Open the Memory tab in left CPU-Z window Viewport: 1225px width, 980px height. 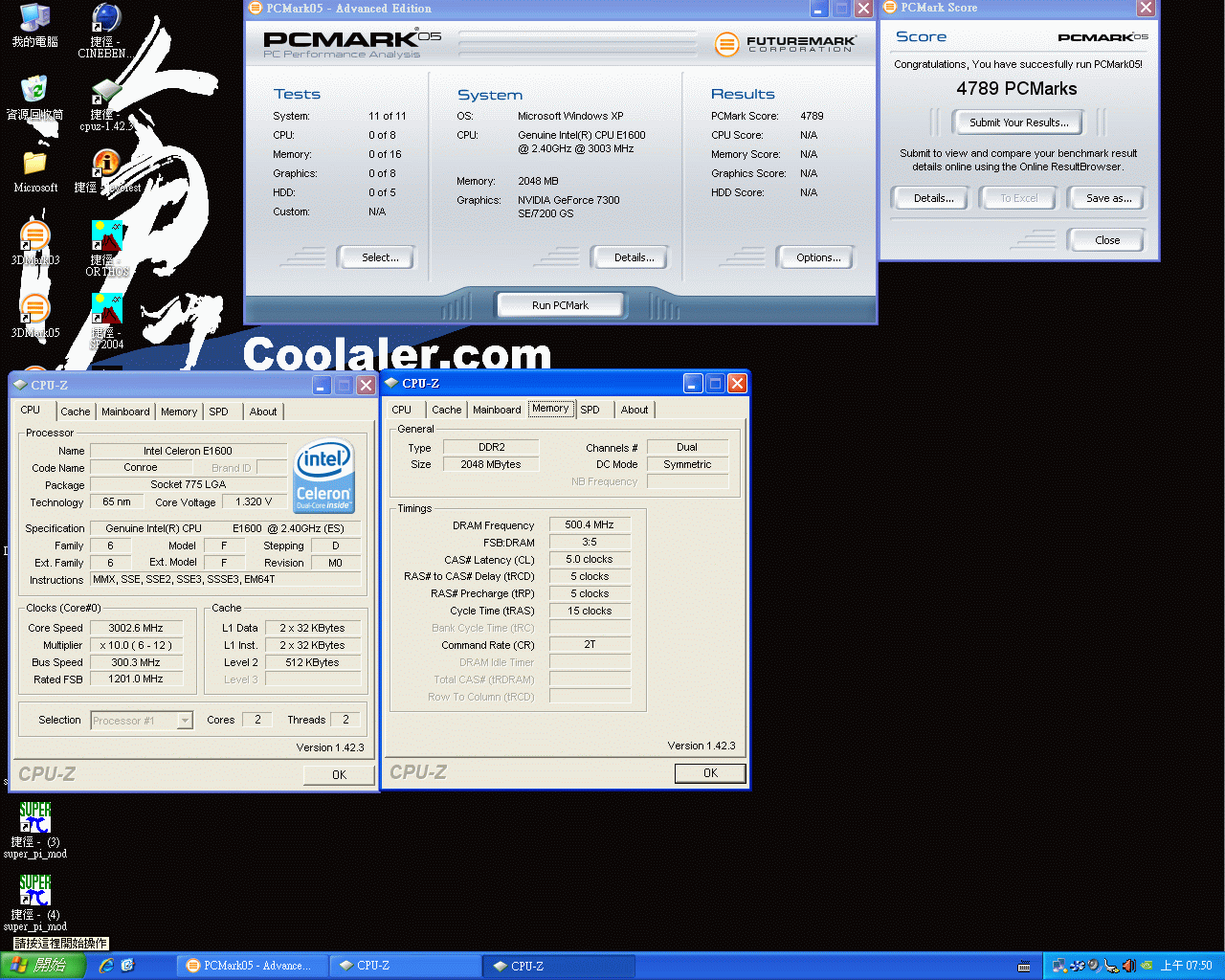179,412
